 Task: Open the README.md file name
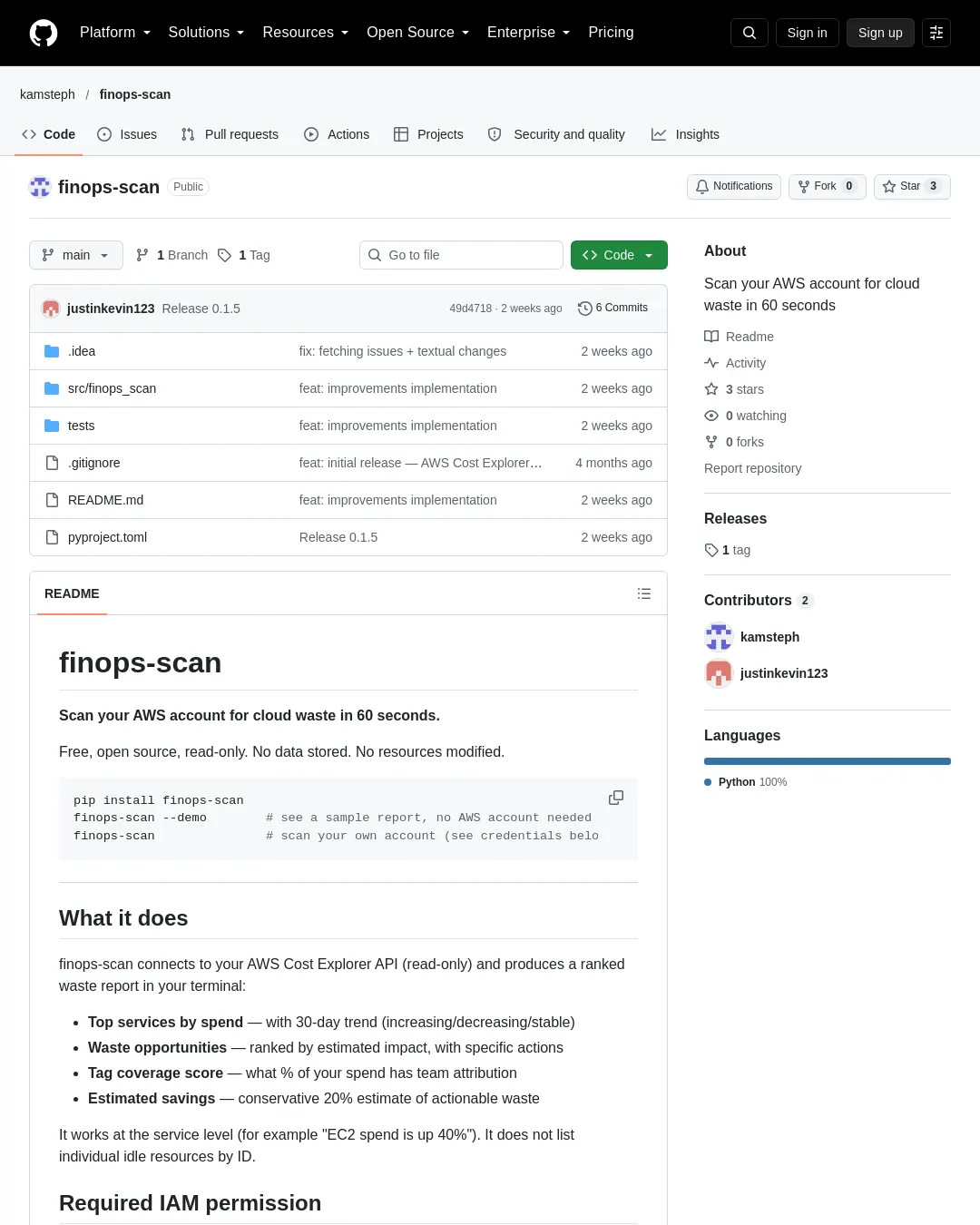(x=105, y=500)
